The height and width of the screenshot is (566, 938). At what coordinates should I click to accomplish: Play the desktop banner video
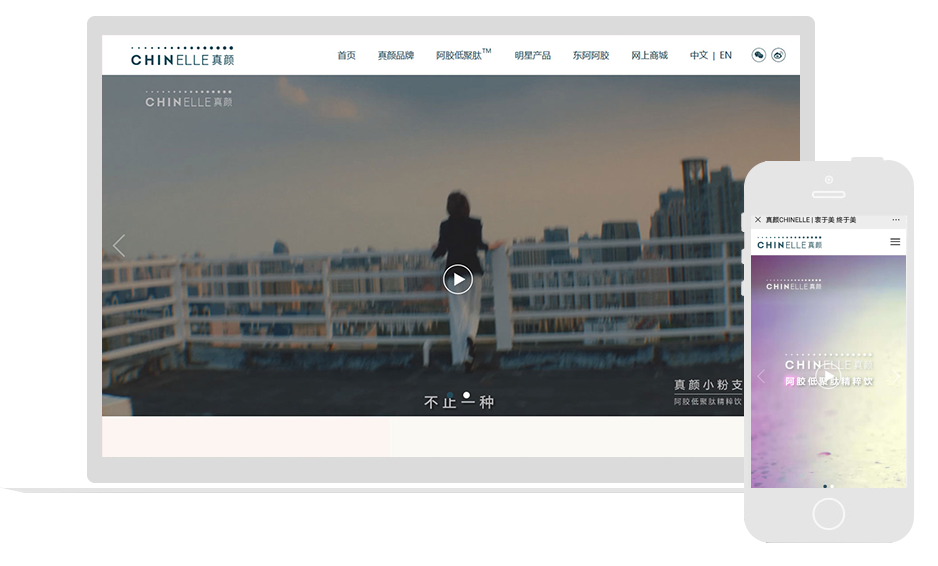pyautogui.click(x=458, y=279)
